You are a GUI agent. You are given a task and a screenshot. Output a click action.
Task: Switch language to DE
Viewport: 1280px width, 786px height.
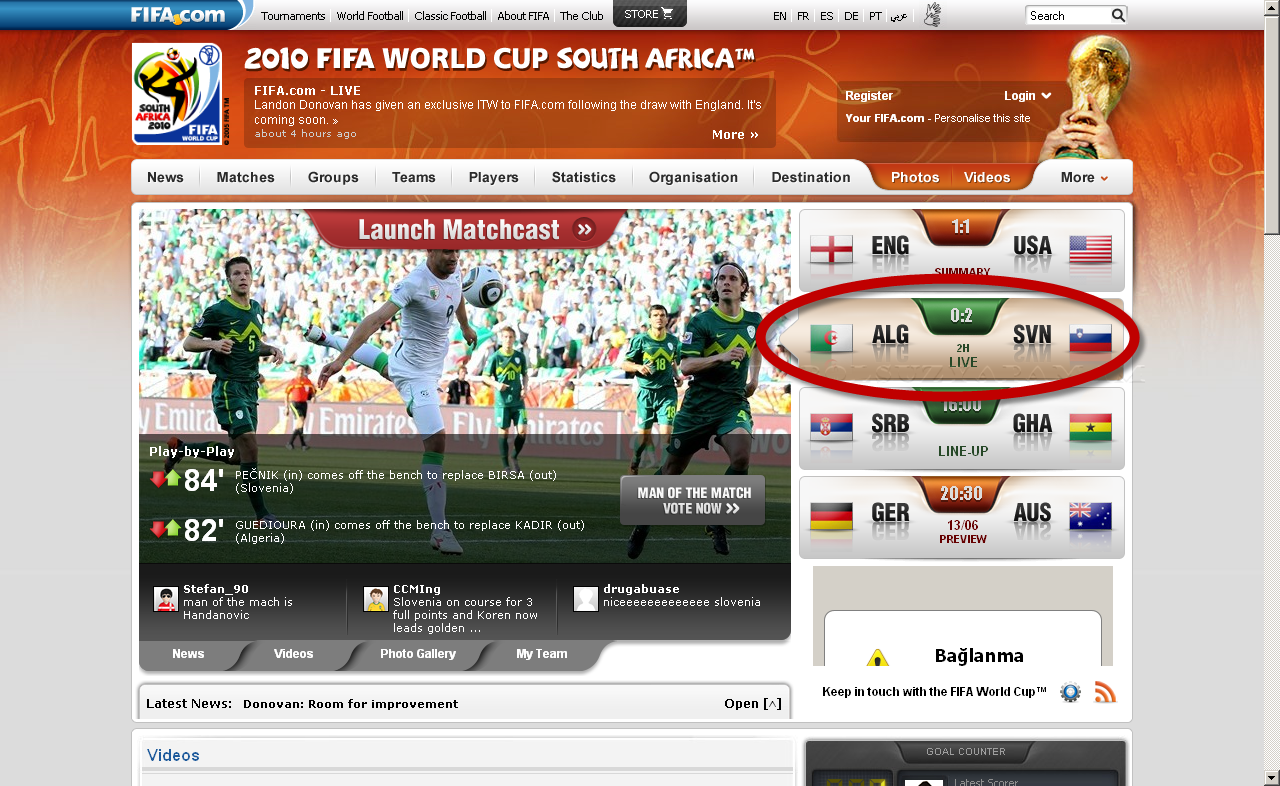click(x=851, y=16)
